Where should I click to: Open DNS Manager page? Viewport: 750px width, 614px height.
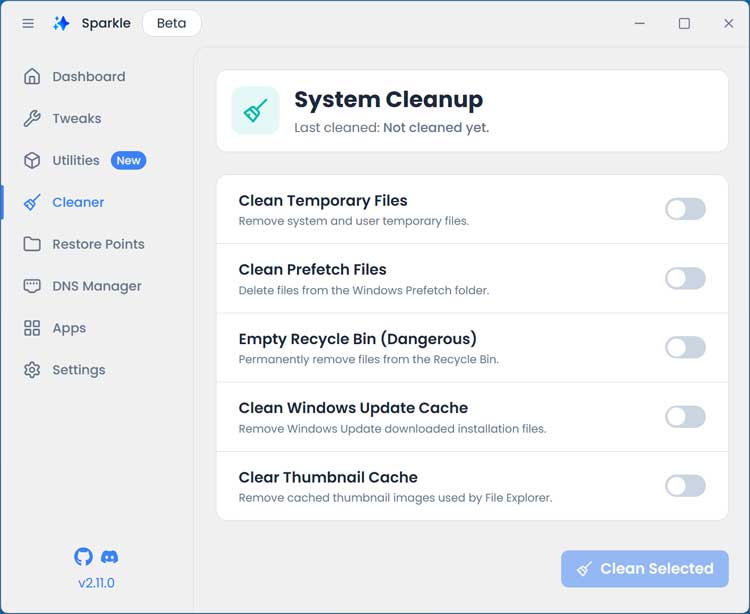click(97, 286)
